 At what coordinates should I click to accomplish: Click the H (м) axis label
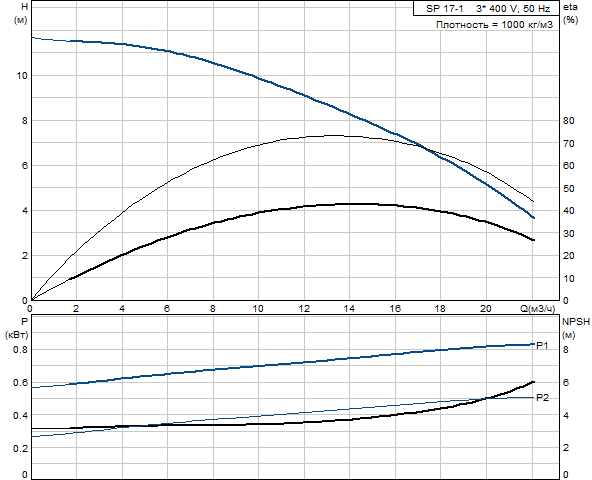click(21, 14)
